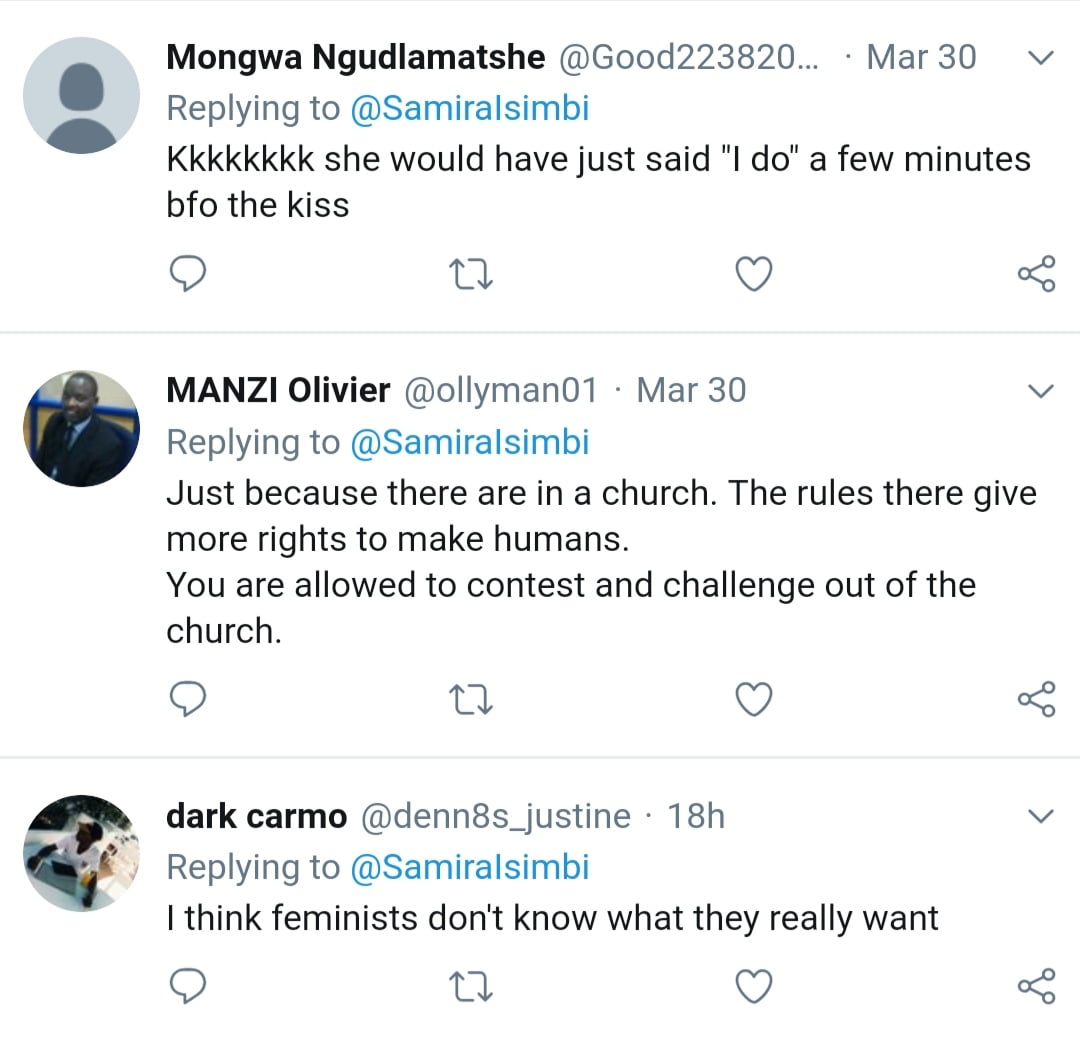Reply to dark carmo's feminists tweet
This screenshot has width=1080, height=1041.
click(x=187, y=986)
